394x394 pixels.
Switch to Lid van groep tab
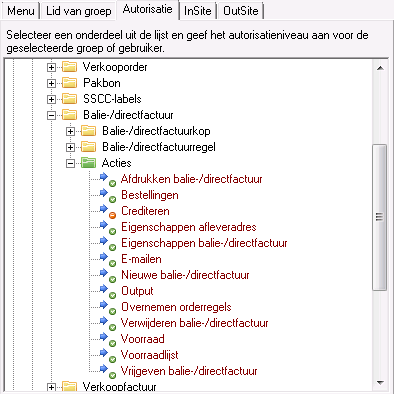79,11
